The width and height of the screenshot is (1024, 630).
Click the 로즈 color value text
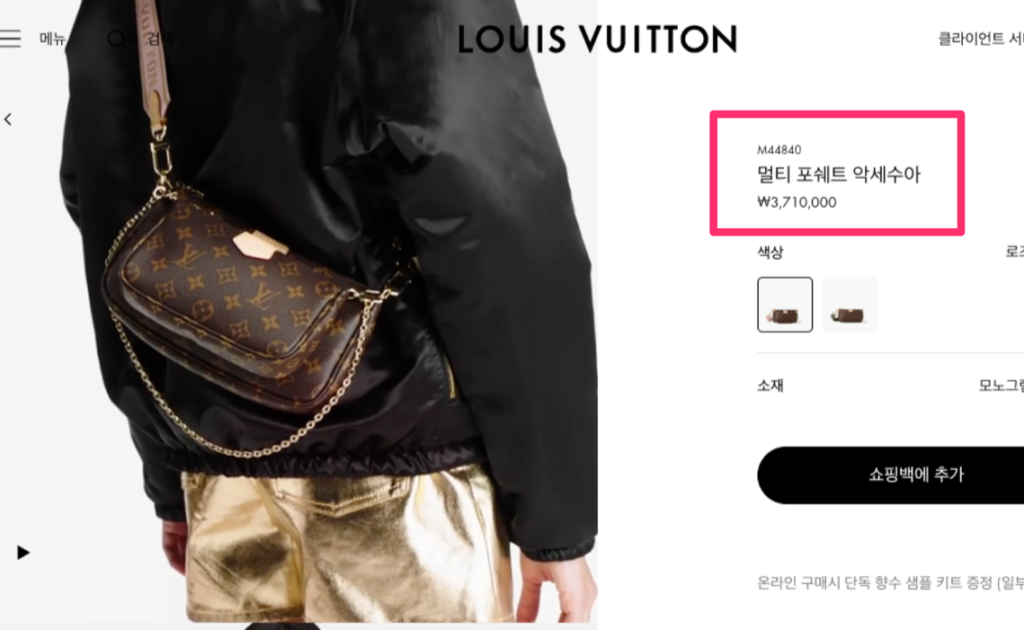click(1014, 252)
